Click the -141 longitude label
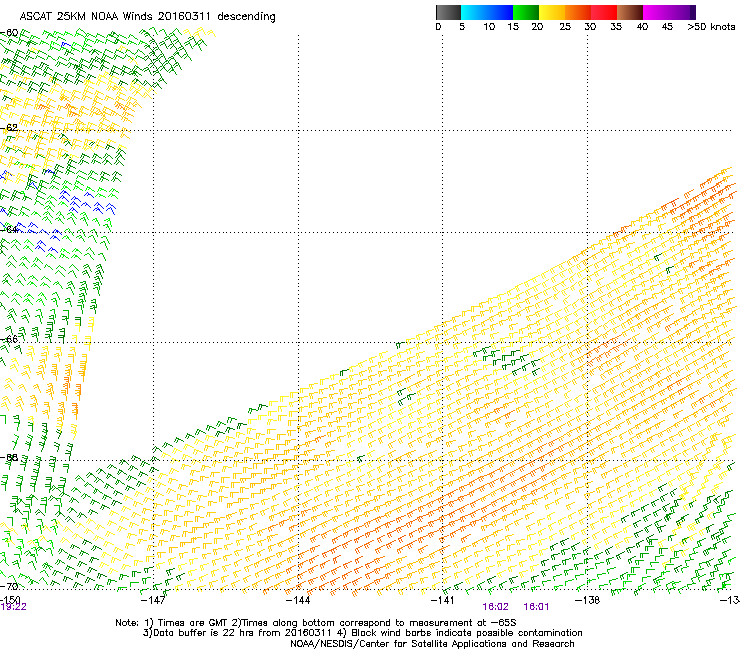This screenshot has height=650, width=740. point(442,600)
